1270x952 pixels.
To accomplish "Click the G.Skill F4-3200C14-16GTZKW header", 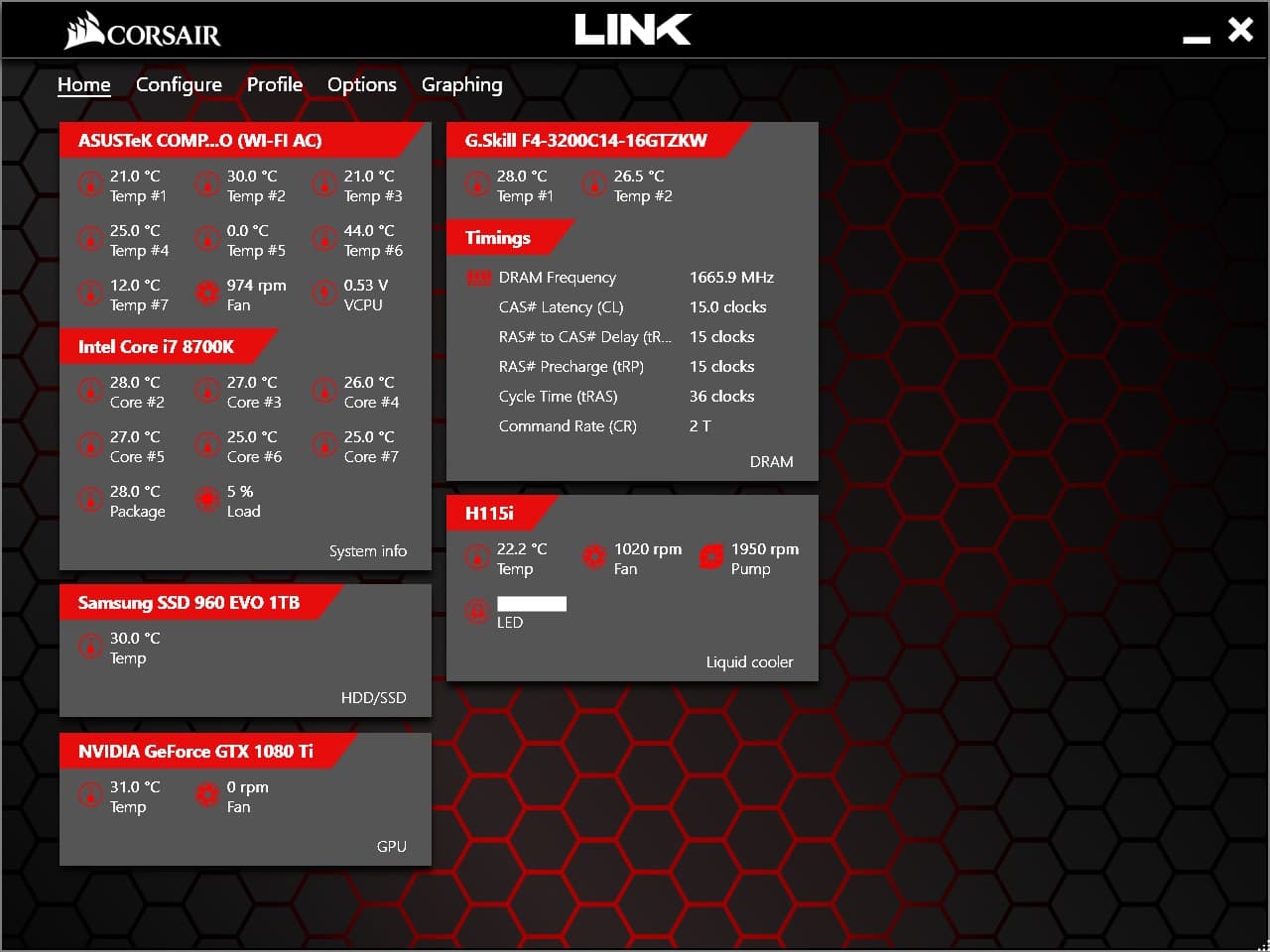I will [598, 141].
